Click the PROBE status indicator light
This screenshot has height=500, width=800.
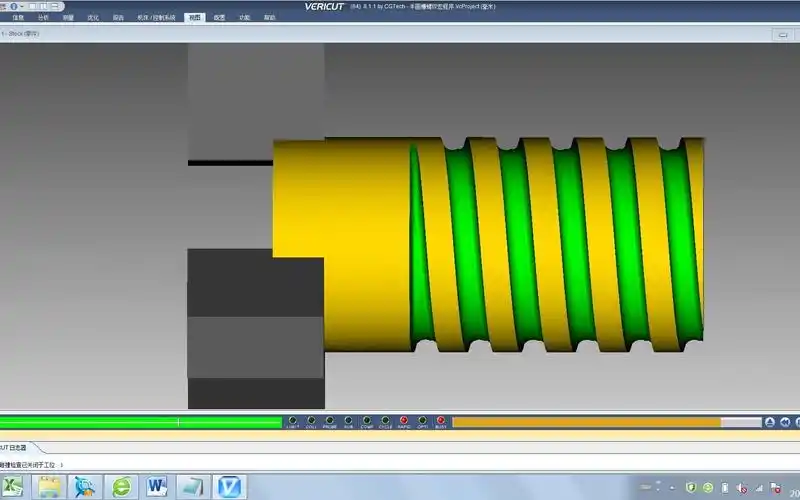click(x=330, y=420)
